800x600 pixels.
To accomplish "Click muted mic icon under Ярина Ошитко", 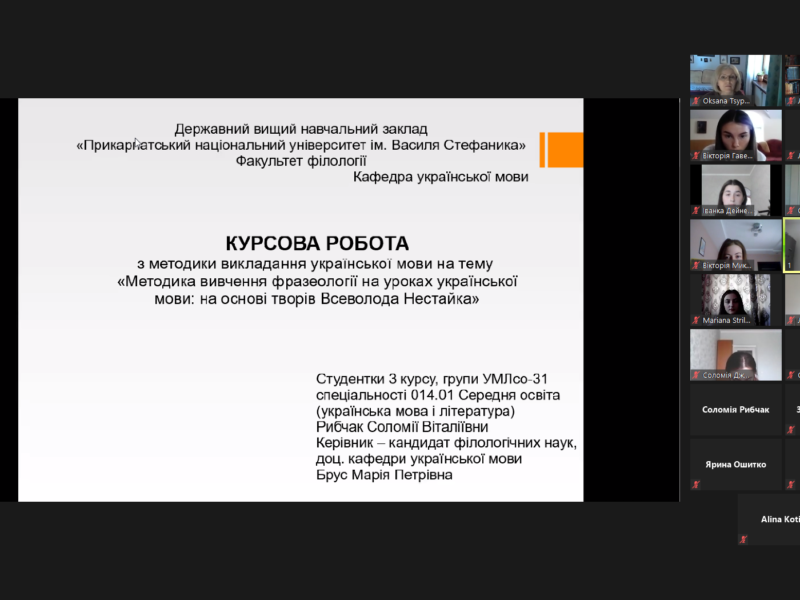I will tap(695, 484).
